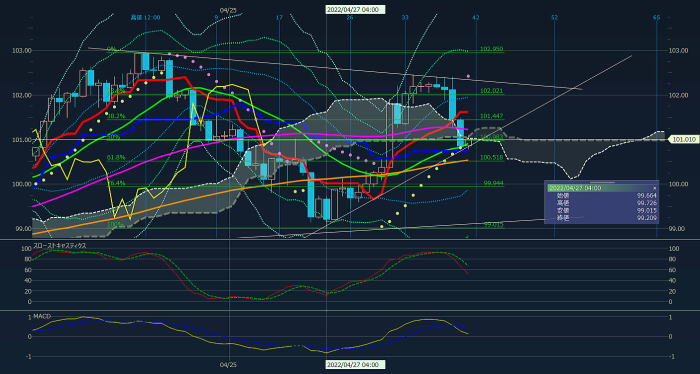Select the Fibonacci level label 102.021
The image size is (700, 374).
pos(492,91)
